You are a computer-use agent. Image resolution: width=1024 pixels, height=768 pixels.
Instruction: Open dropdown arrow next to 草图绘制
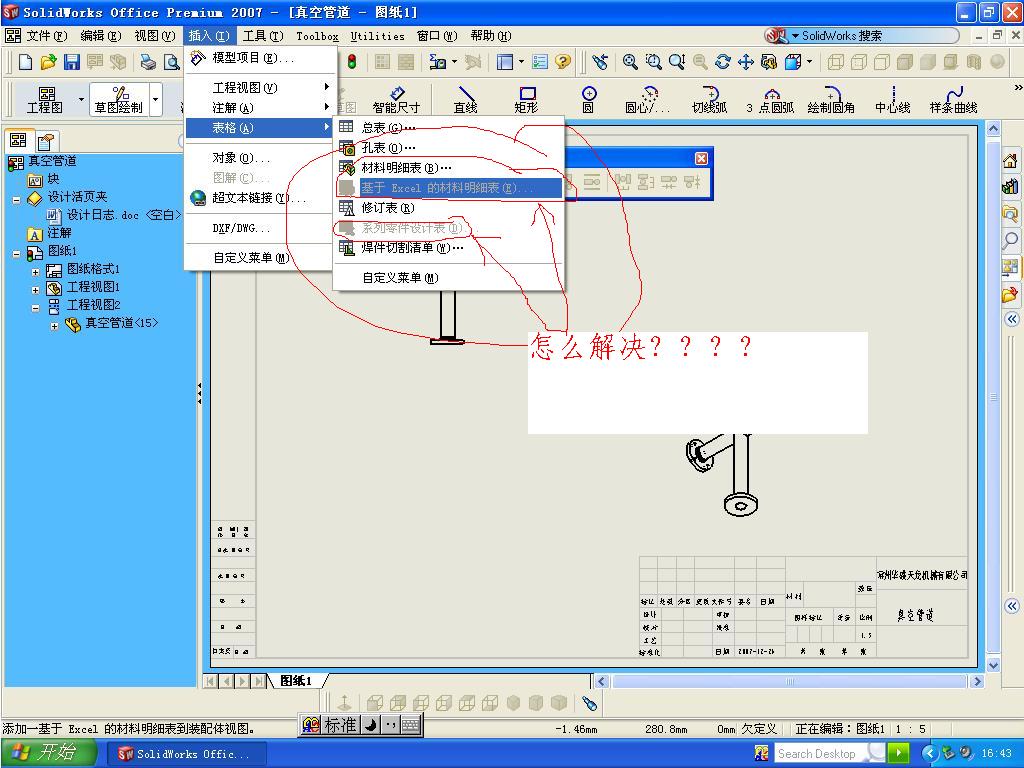pyautogui.click(x=155, y=100)
